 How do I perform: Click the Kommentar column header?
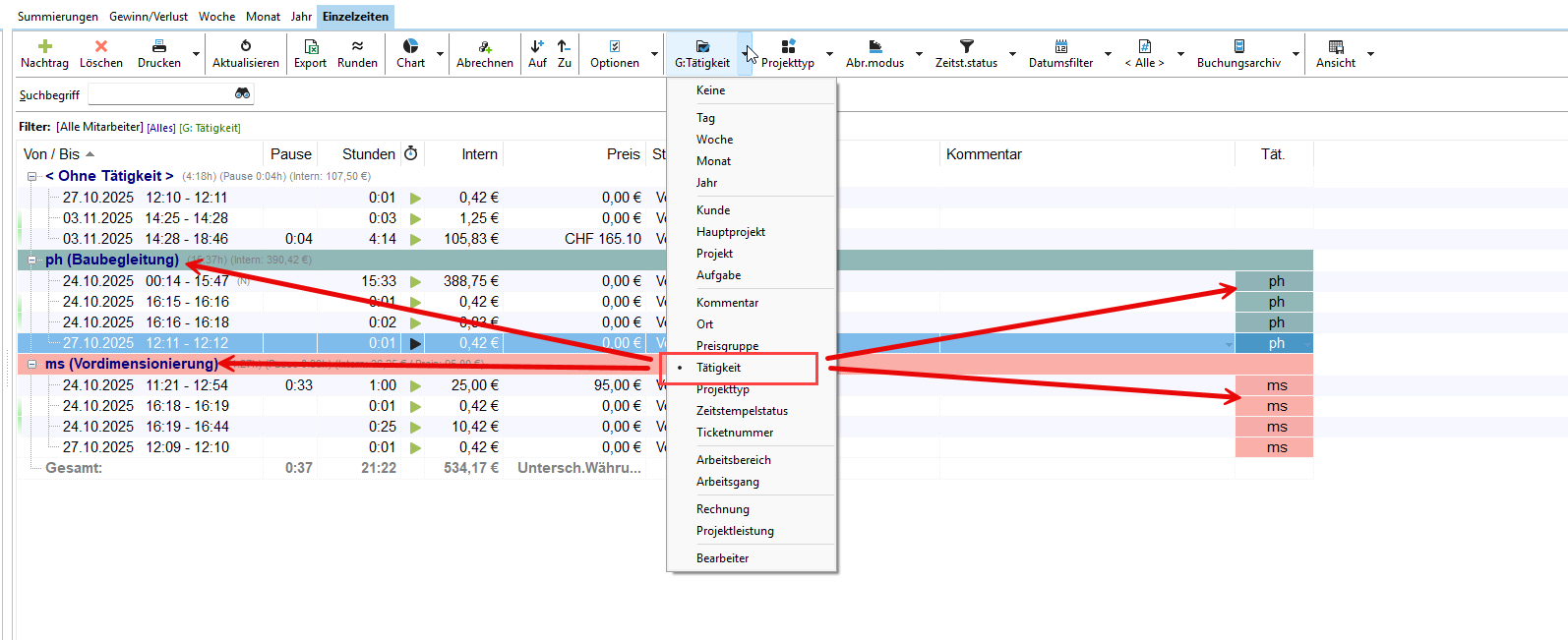984,154
